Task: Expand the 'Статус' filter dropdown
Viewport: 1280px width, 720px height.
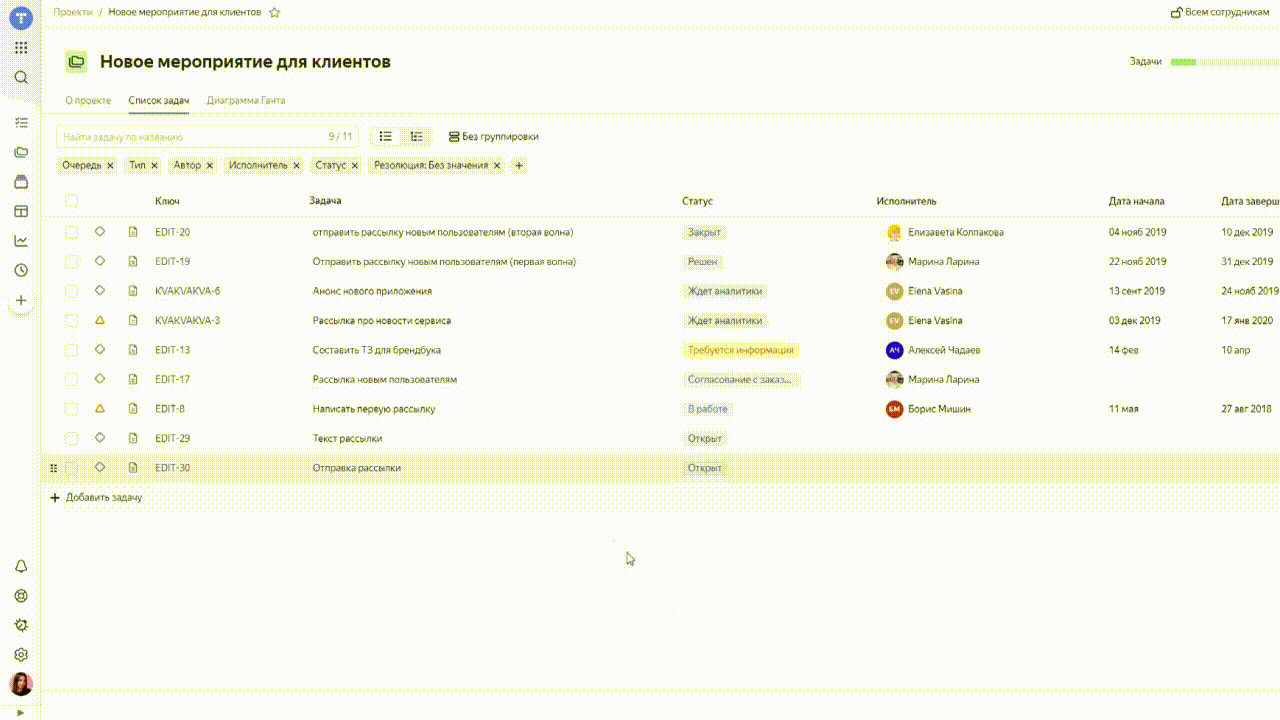Action: 330,165
